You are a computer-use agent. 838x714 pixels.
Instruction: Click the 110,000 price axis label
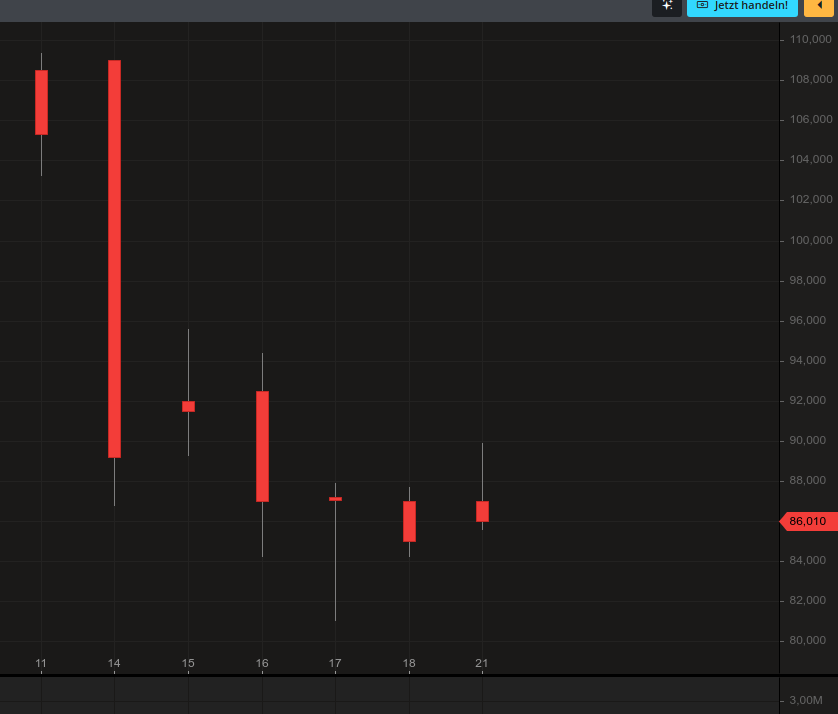810,40
